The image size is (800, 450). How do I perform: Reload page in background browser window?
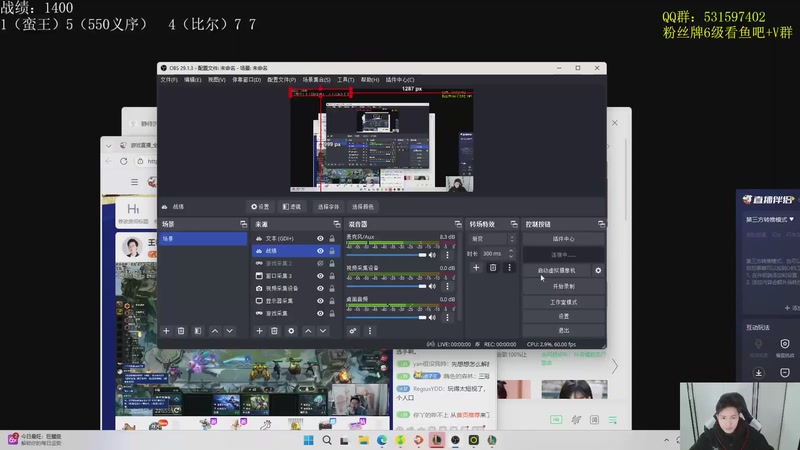coord(123,161)
